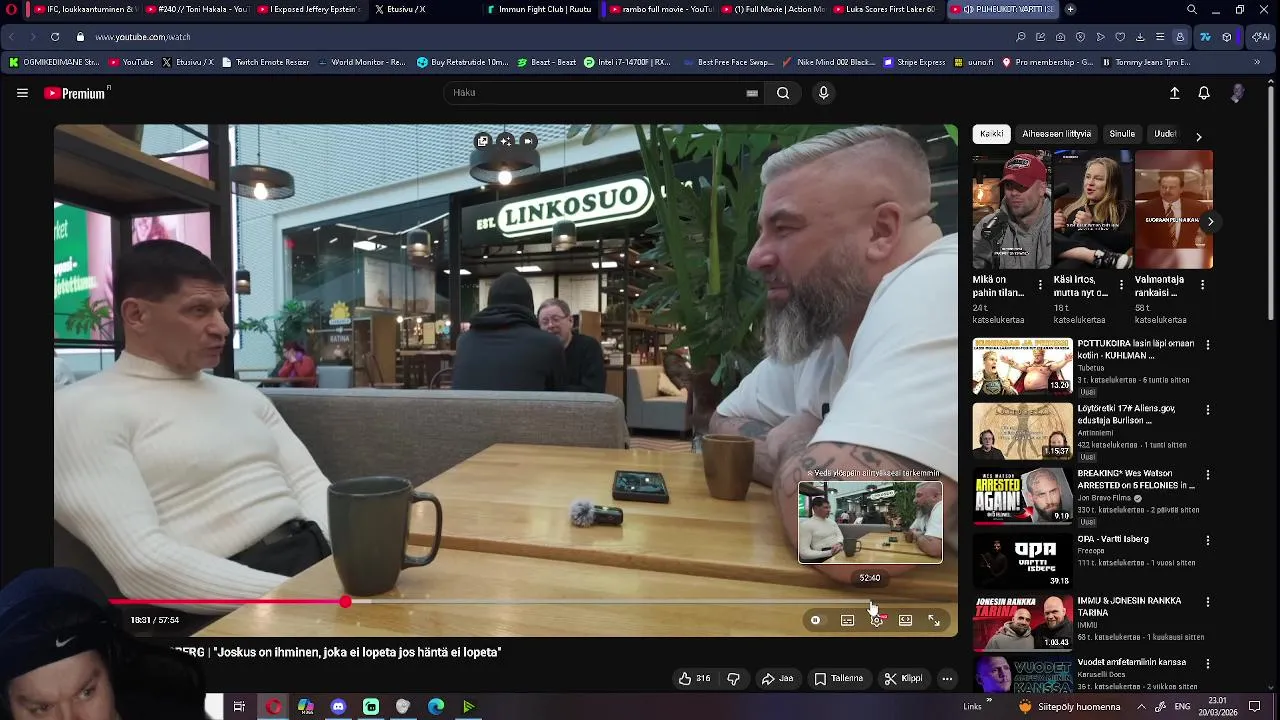Open the Siitepöly huomenna weather widget
Viewport: 1280px width, 720px height.
point(1068,707)
